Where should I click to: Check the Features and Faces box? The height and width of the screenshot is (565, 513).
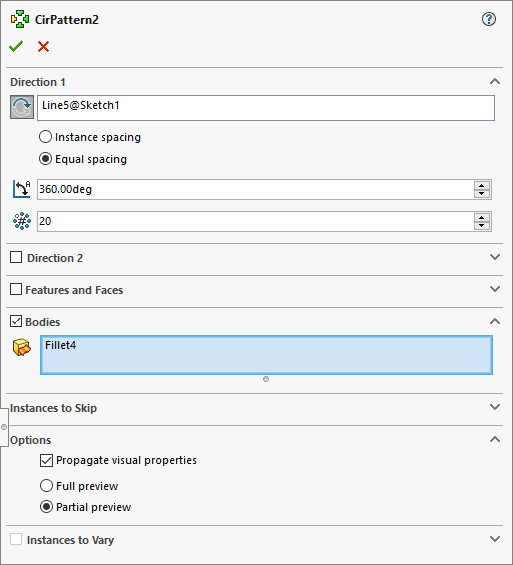click(16, 289)
